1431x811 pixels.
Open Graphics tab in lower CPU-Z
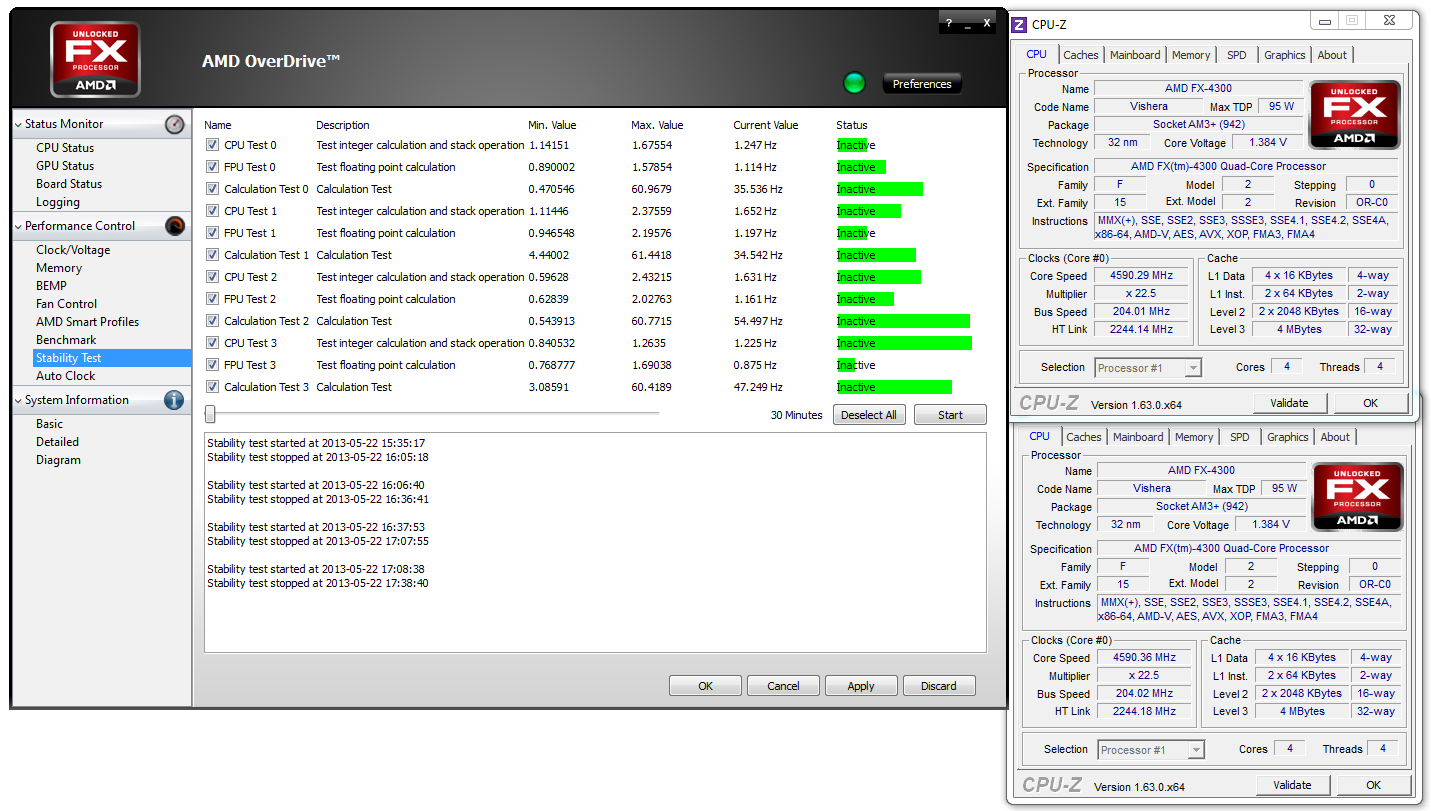1288,437
